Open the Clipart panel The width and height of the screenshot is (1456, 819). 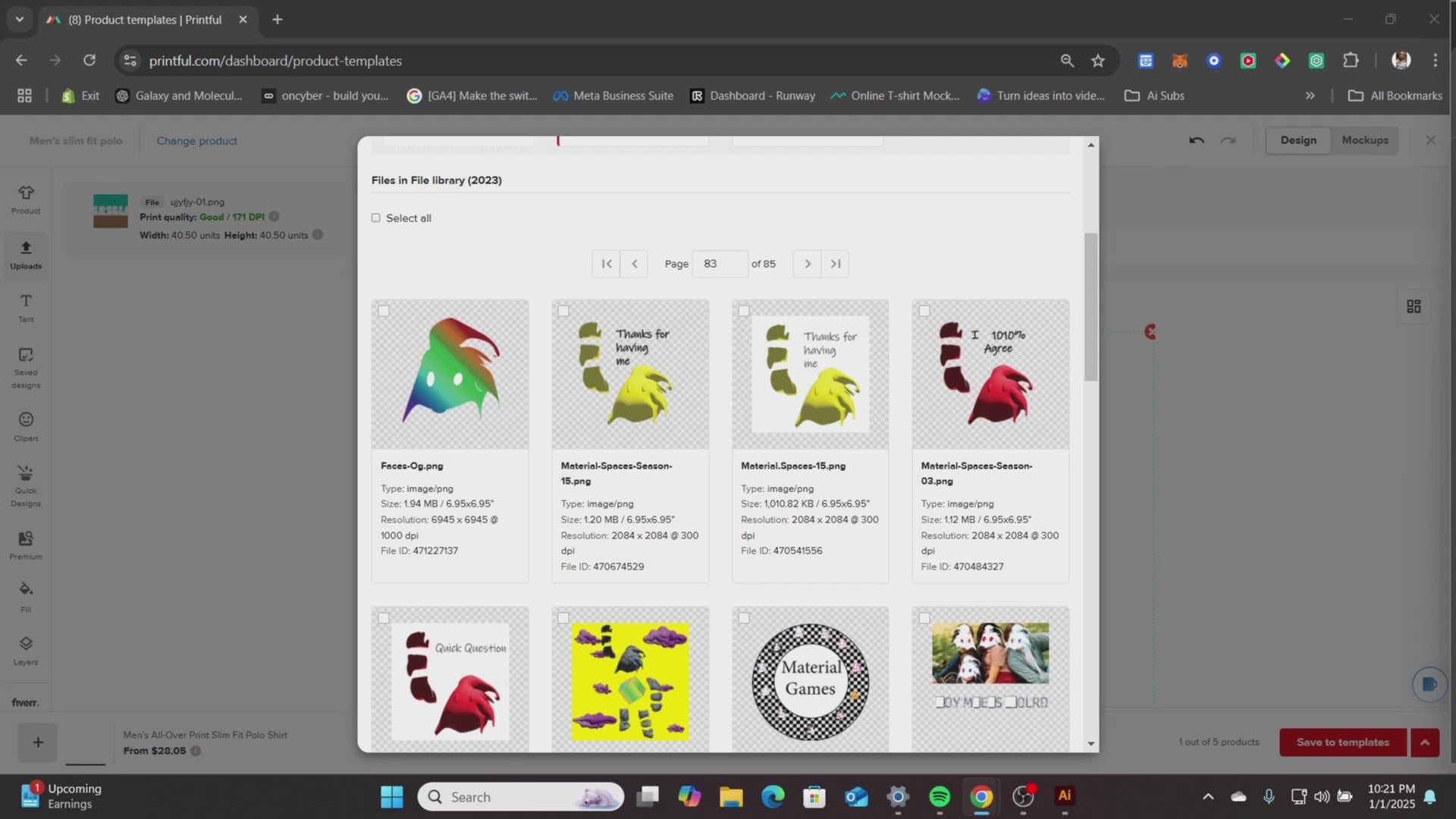point(26,425)
